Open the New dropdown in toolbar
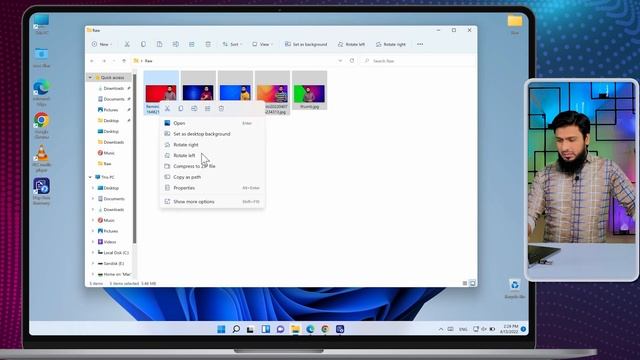This screenshot has height=360, width=640. (102, 44)
